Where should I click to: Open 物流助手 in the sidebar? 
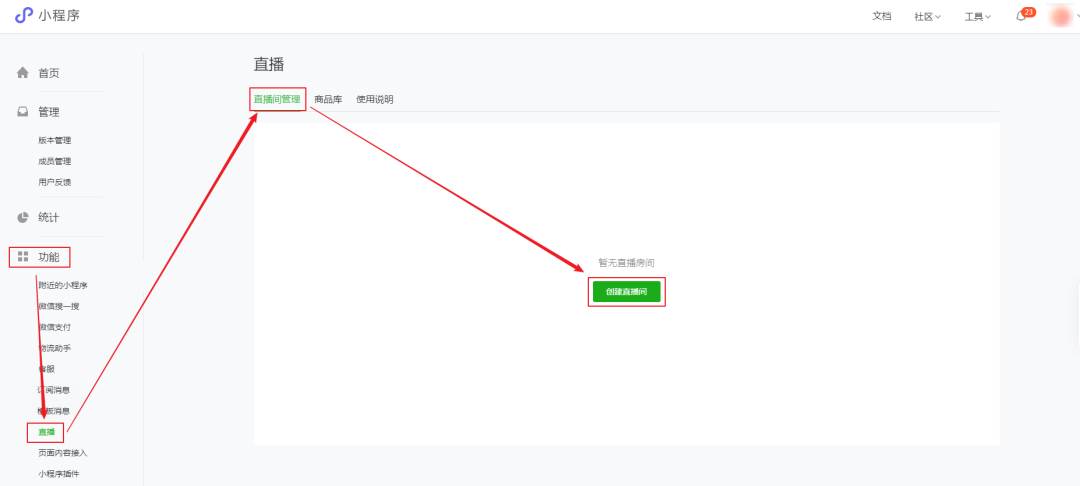(x=54, y=348)
